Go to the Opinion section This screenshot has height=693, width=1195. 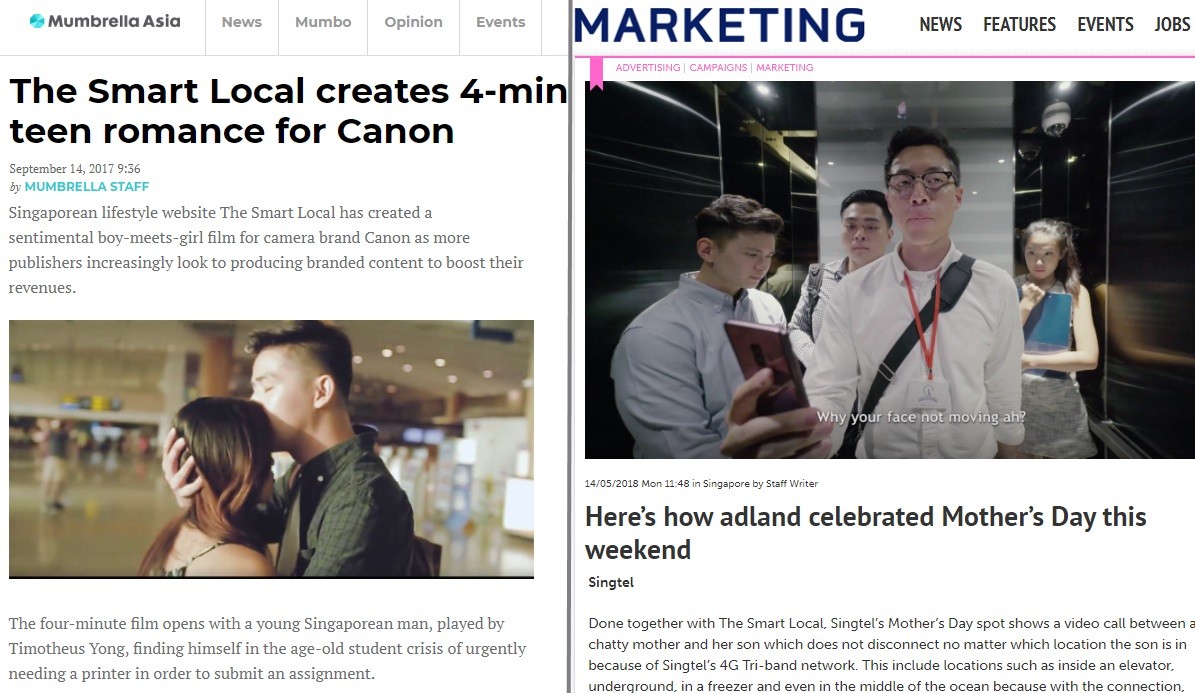[x=413, y=22]
